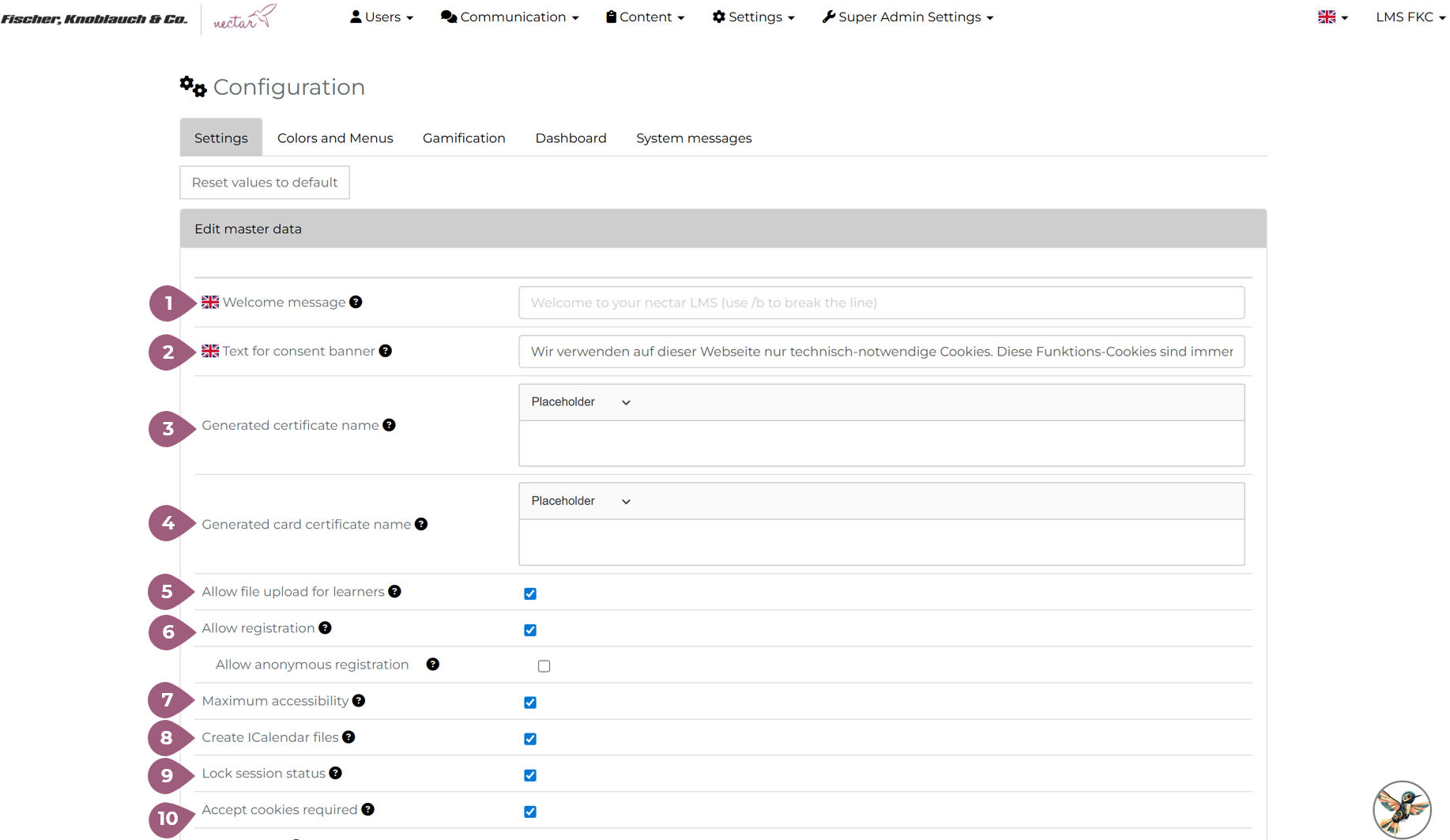This screenshot has height=840, width=1450.
Task: Click help icon for Allow anonymous registration
Action: [432, 665]
